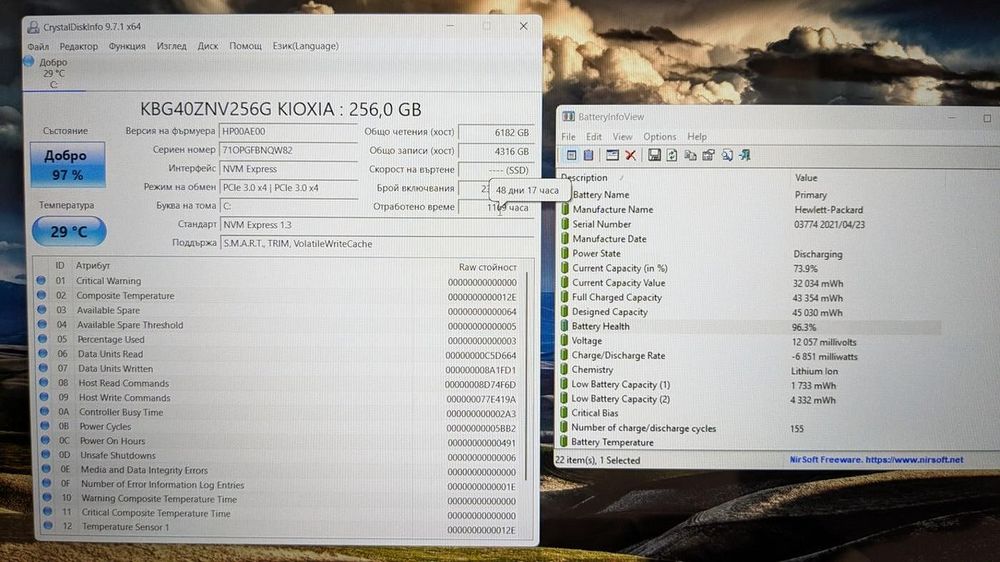Click Show Battery Information icon in BatteryInfoView toolbar
The height and width of the screenshot is (562, 1000).
click(571, 155)
